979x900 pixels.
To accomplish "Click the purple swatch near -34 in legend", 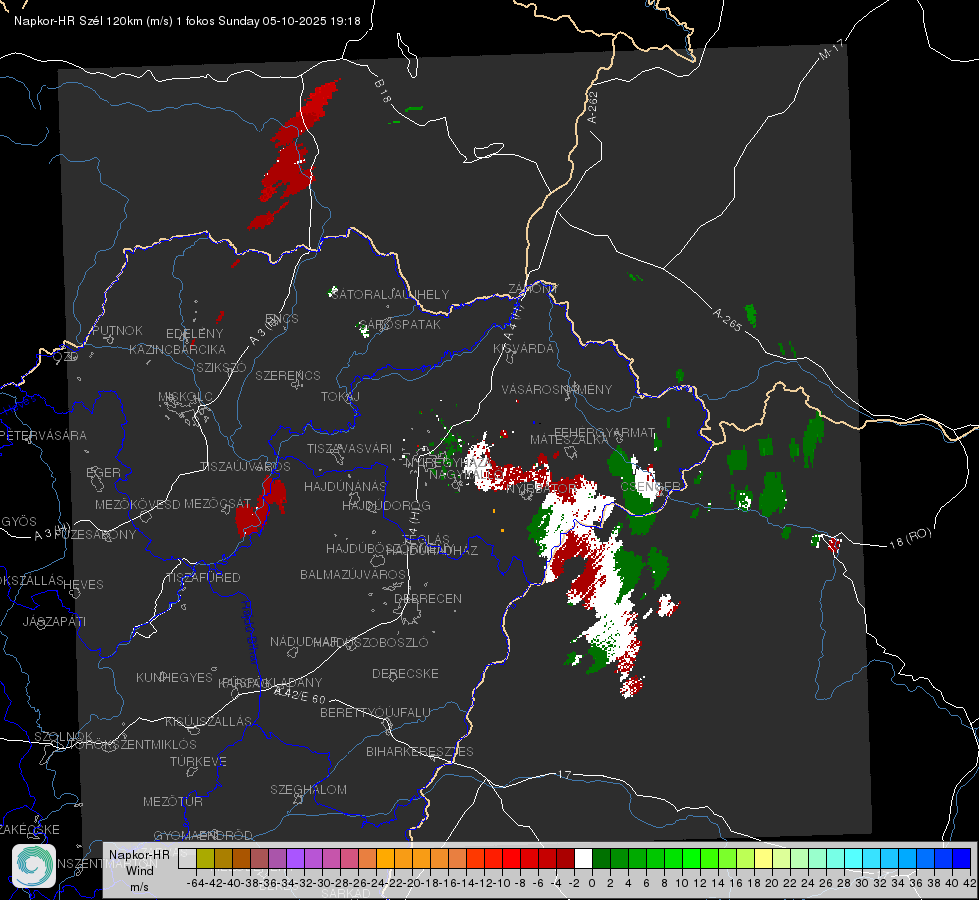I will click(295, 858).
